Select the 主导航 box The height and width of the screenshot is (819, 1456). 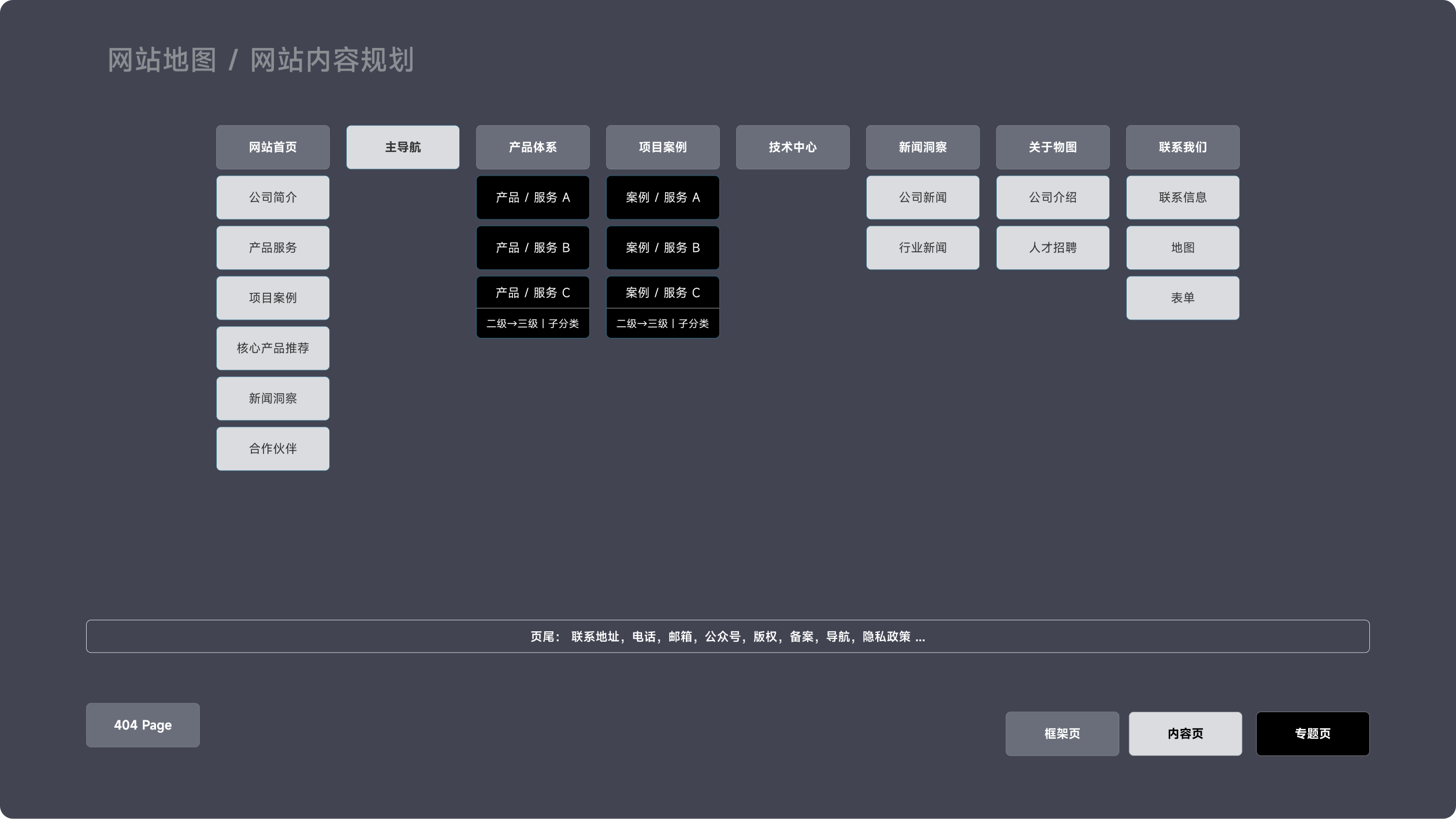(x=403, y=147)
